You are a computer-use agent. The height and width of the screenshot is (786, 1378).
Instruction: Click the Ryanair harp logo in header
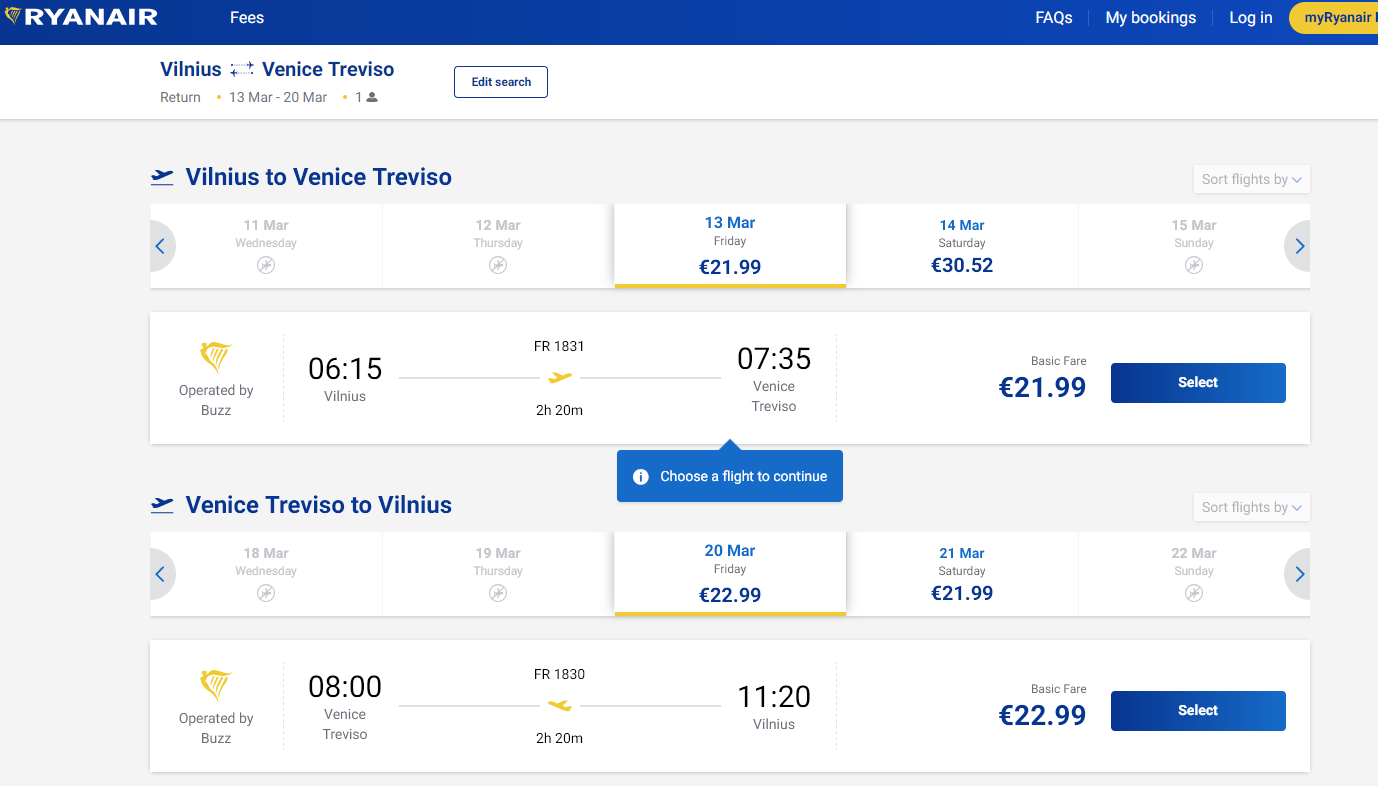(14, 17)
